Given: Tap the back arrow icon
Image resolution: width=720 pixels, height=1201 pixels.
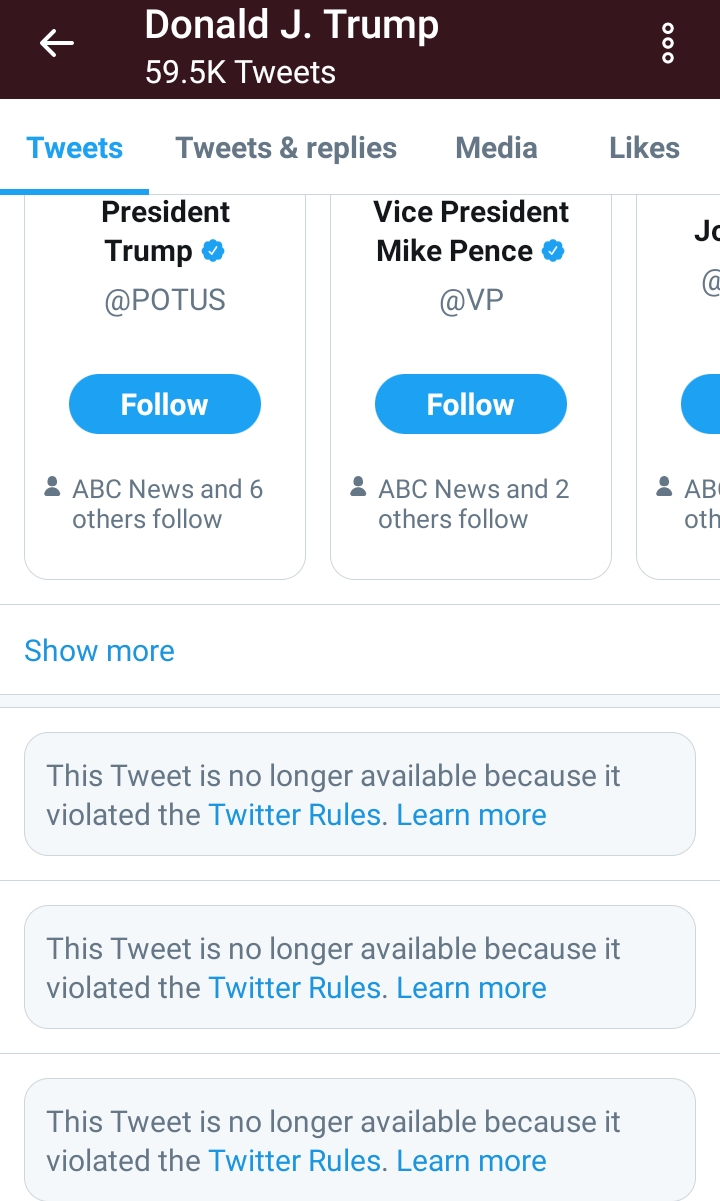Looking at the screenshot, I should point(57,43).
